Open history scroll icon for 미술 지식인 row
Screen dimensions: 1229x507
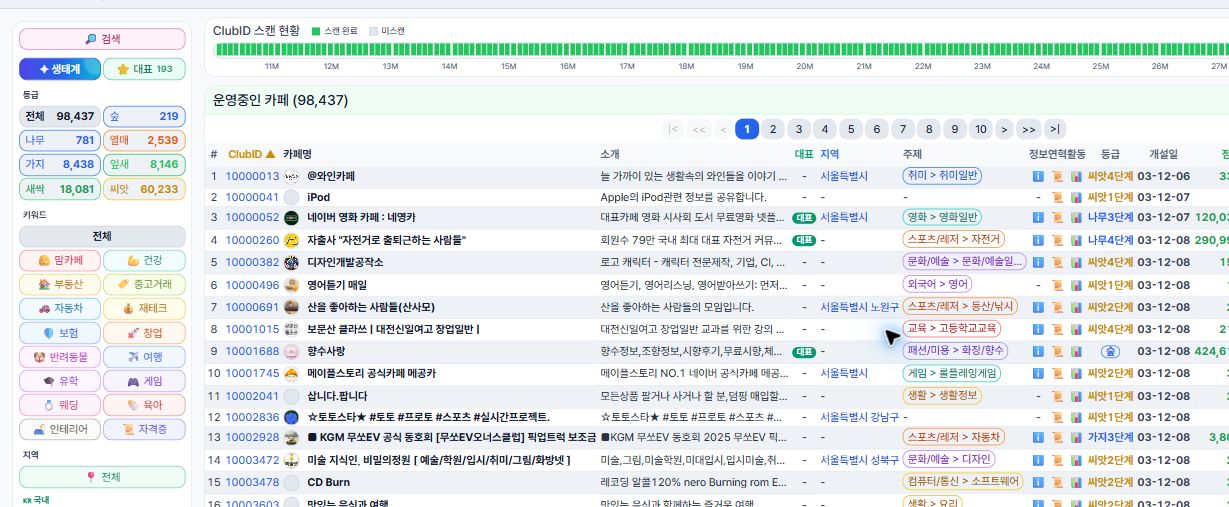click(x=1057, y=460)
